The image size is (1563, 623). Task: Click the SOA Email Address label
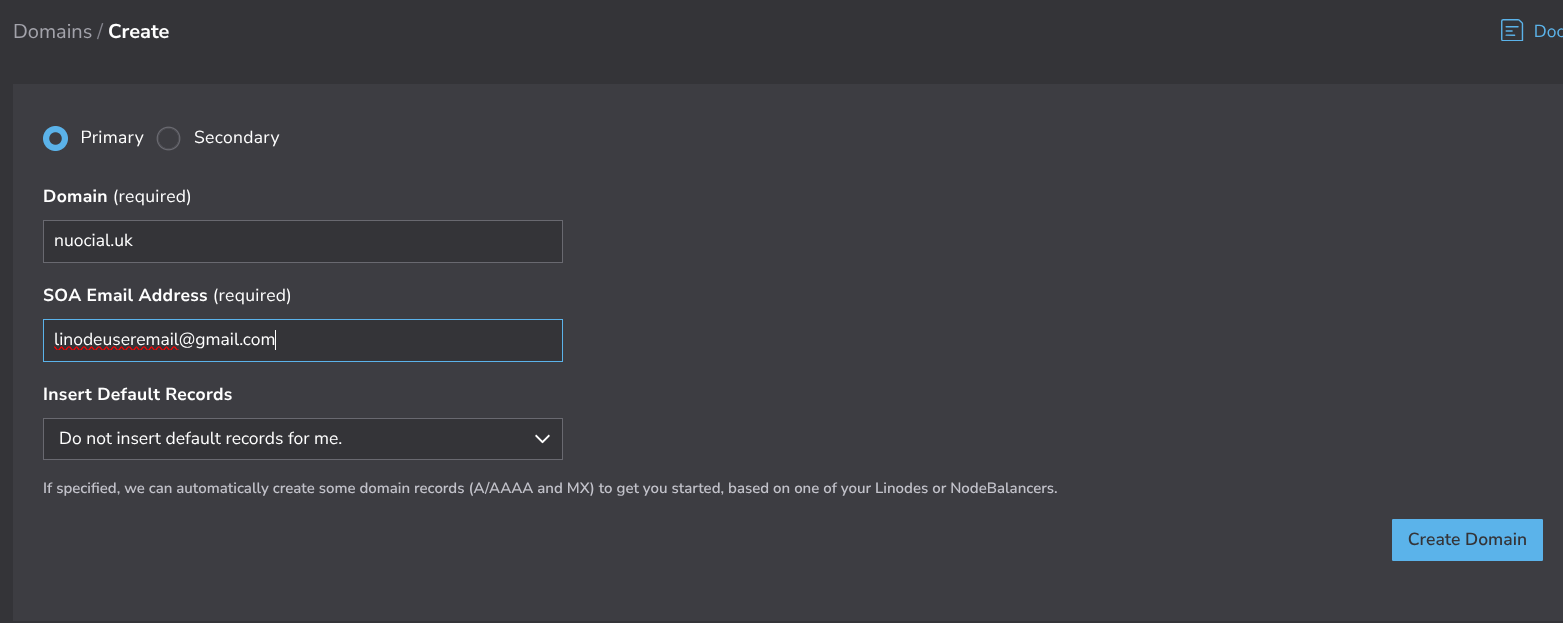pyautogui.click(x=166, y=295)
